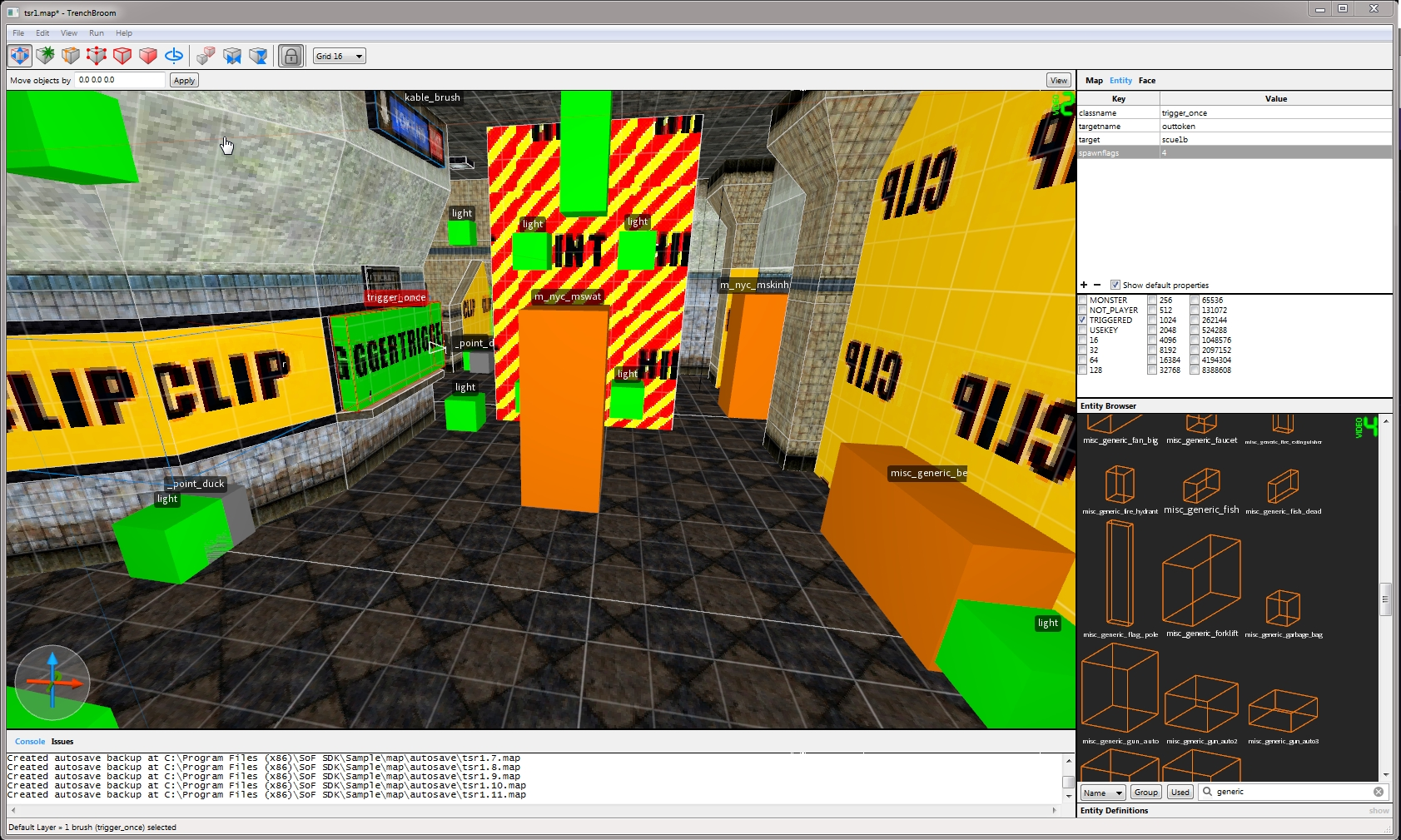The image size is (1401, 840).
Task: Open the Help menu
Action: coord(124,33)
